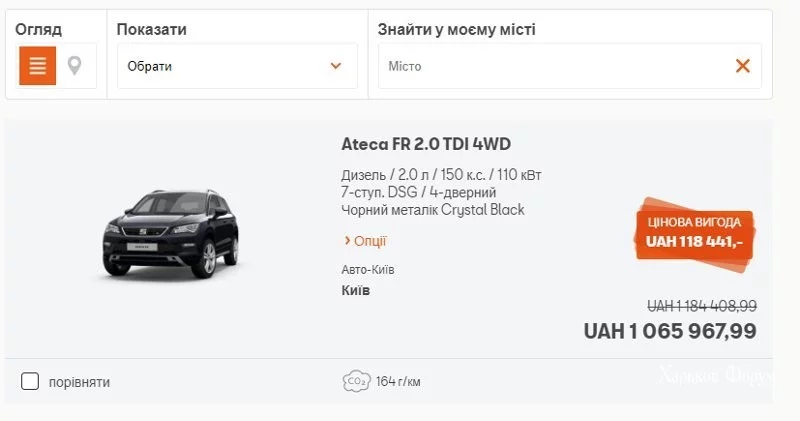Click the CO2 cloud emissions icon
This screenshot has height=421, width=800.
tap(355, 381)
